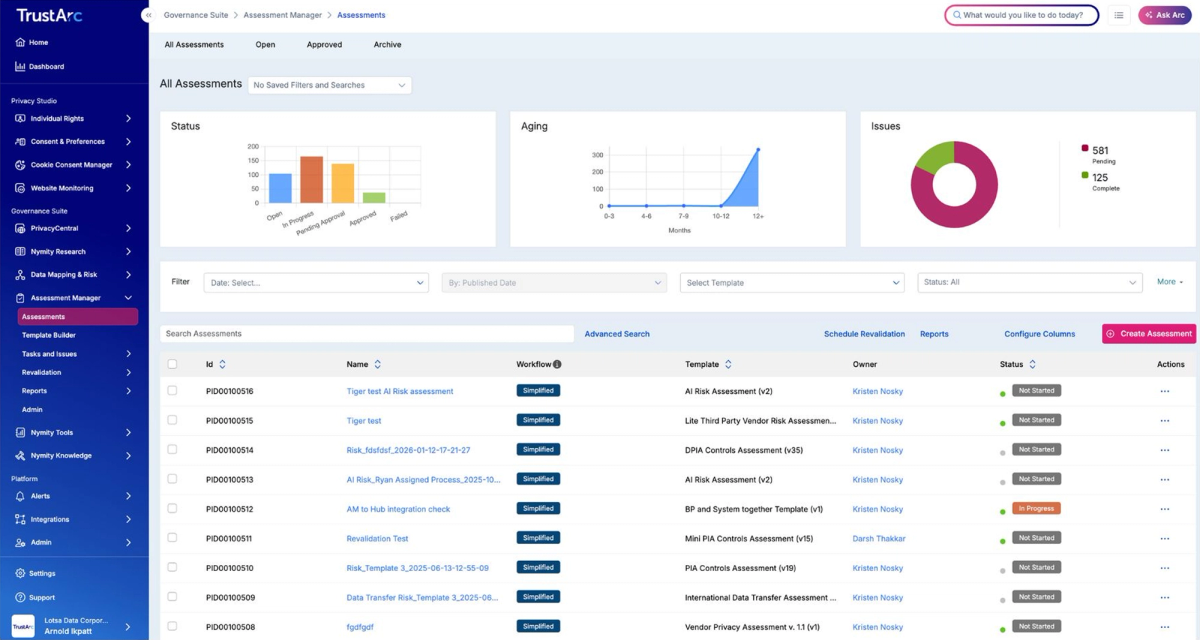Open the No Saved Filters and Searches dropdown
The height and width of the screenshot is (640, 1200).
330,85
